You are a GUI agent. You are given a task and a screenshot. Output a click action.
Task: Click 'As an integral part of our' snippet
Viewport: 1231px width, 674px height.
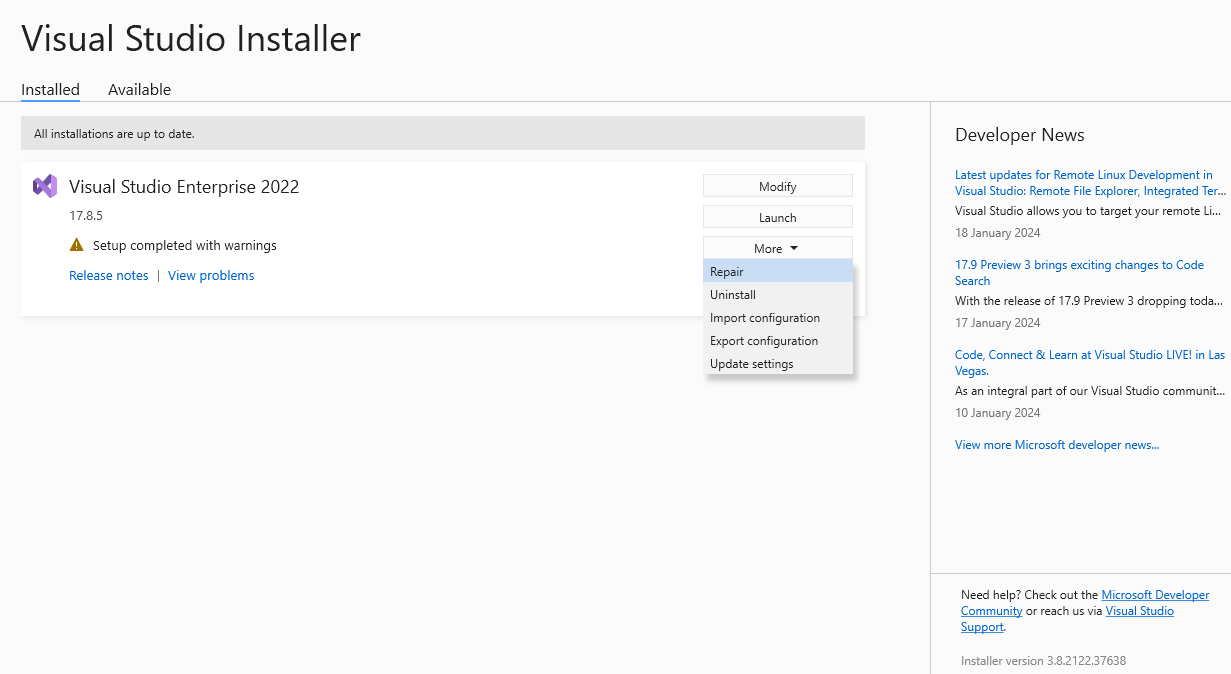click(x=1090, y=391)
